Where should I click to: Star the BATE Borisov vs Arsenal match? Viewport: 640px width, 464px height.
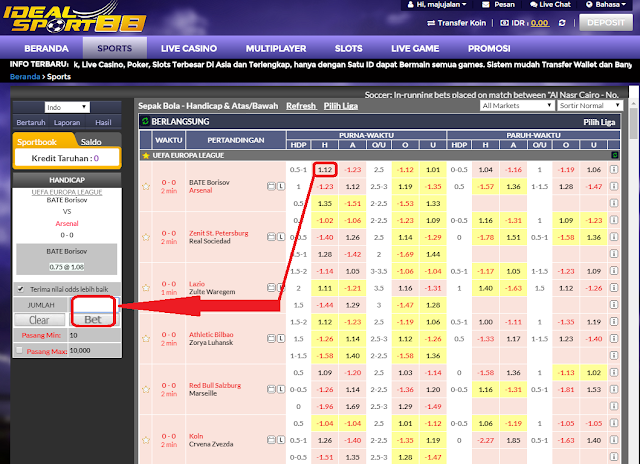tap(146, 186)
